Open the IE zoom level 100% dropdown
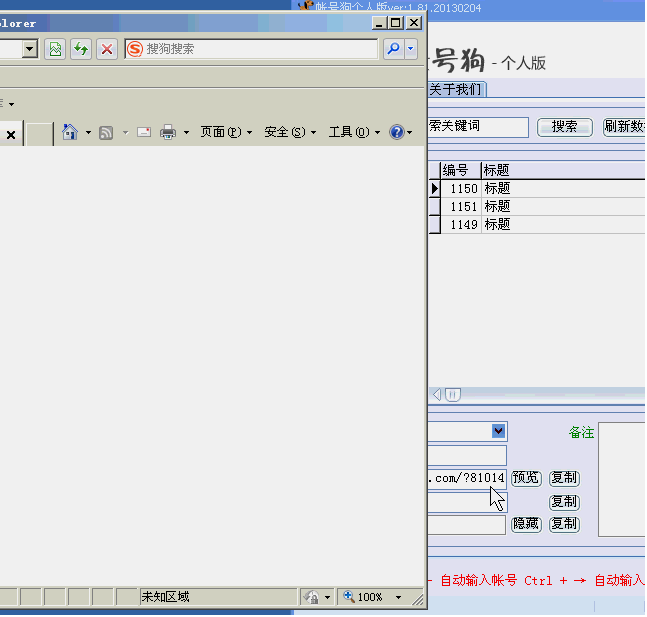Viewport: 647px width, 617px height. tap(398, 597)
